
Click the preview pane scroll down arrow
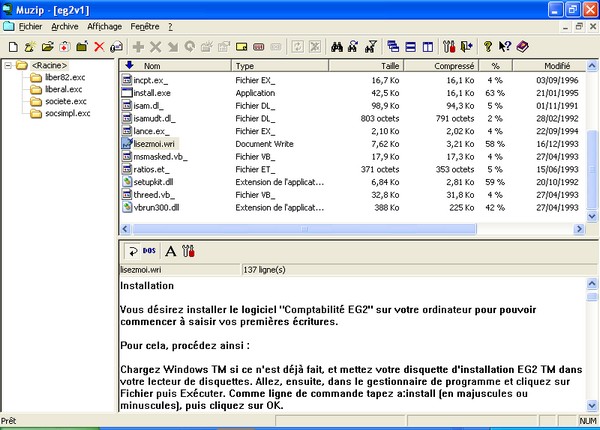click(592, 405)
